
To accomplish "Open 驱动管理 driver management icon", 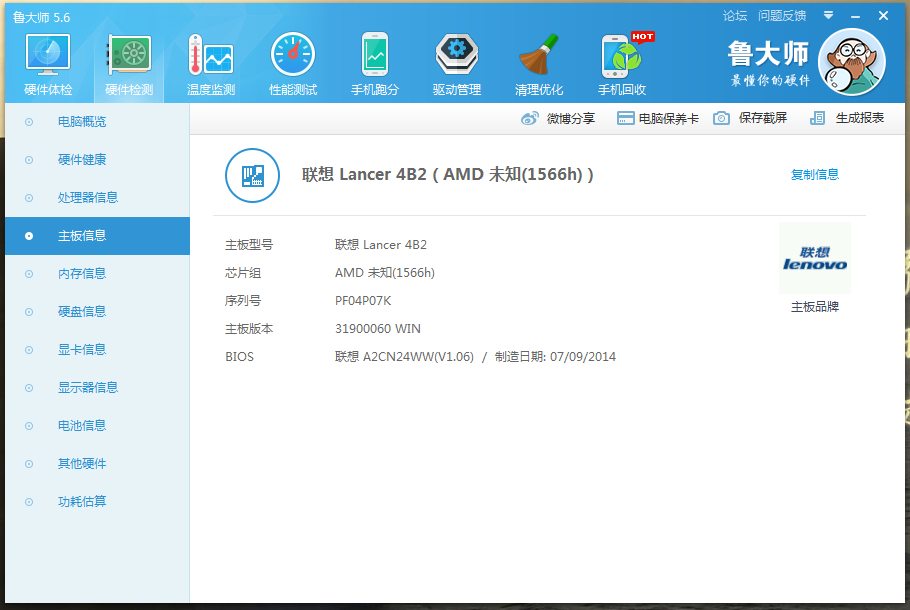I will tap(457, 54).
